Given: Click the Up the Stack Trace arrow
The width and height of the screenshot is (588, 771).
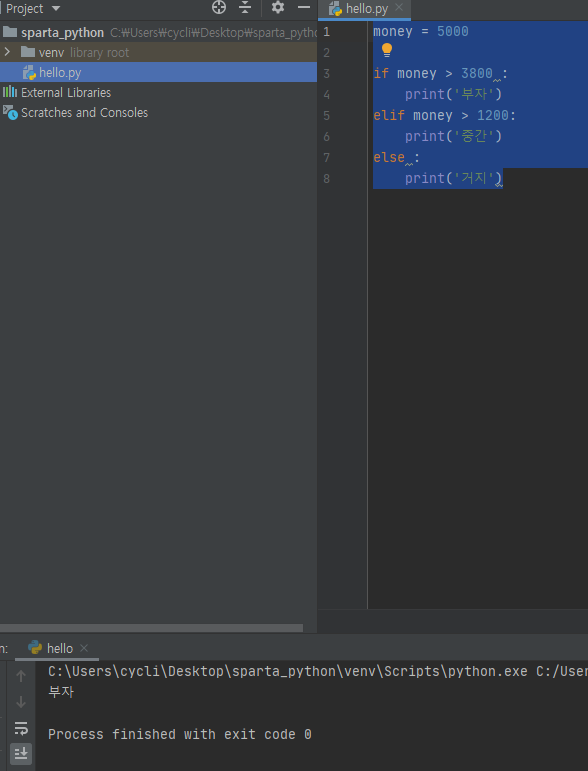Looking at the screenshot, I should 21,677.
